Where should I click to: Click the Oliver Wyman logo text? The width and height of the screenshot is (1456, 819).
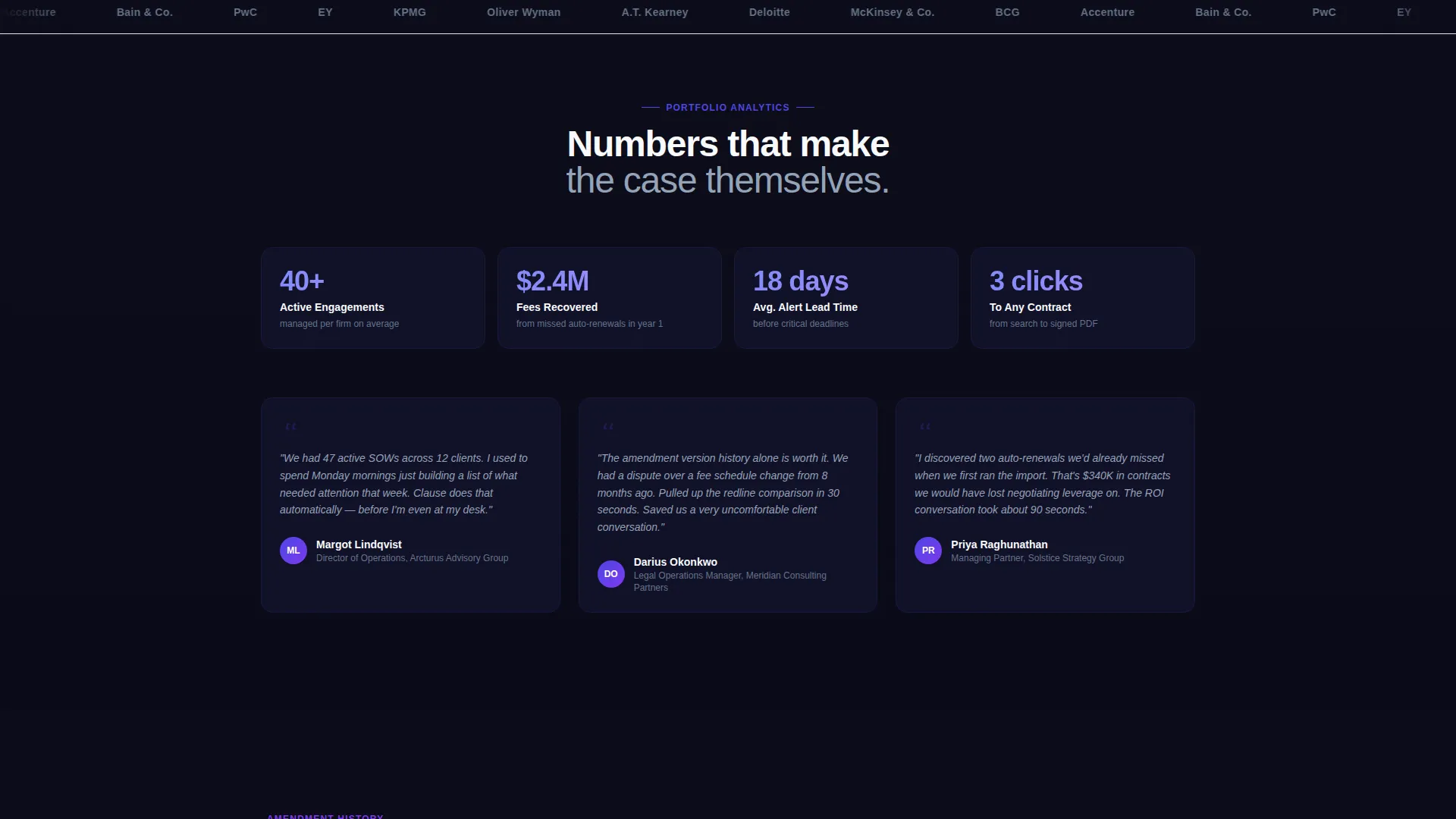[x=524, y=12]
